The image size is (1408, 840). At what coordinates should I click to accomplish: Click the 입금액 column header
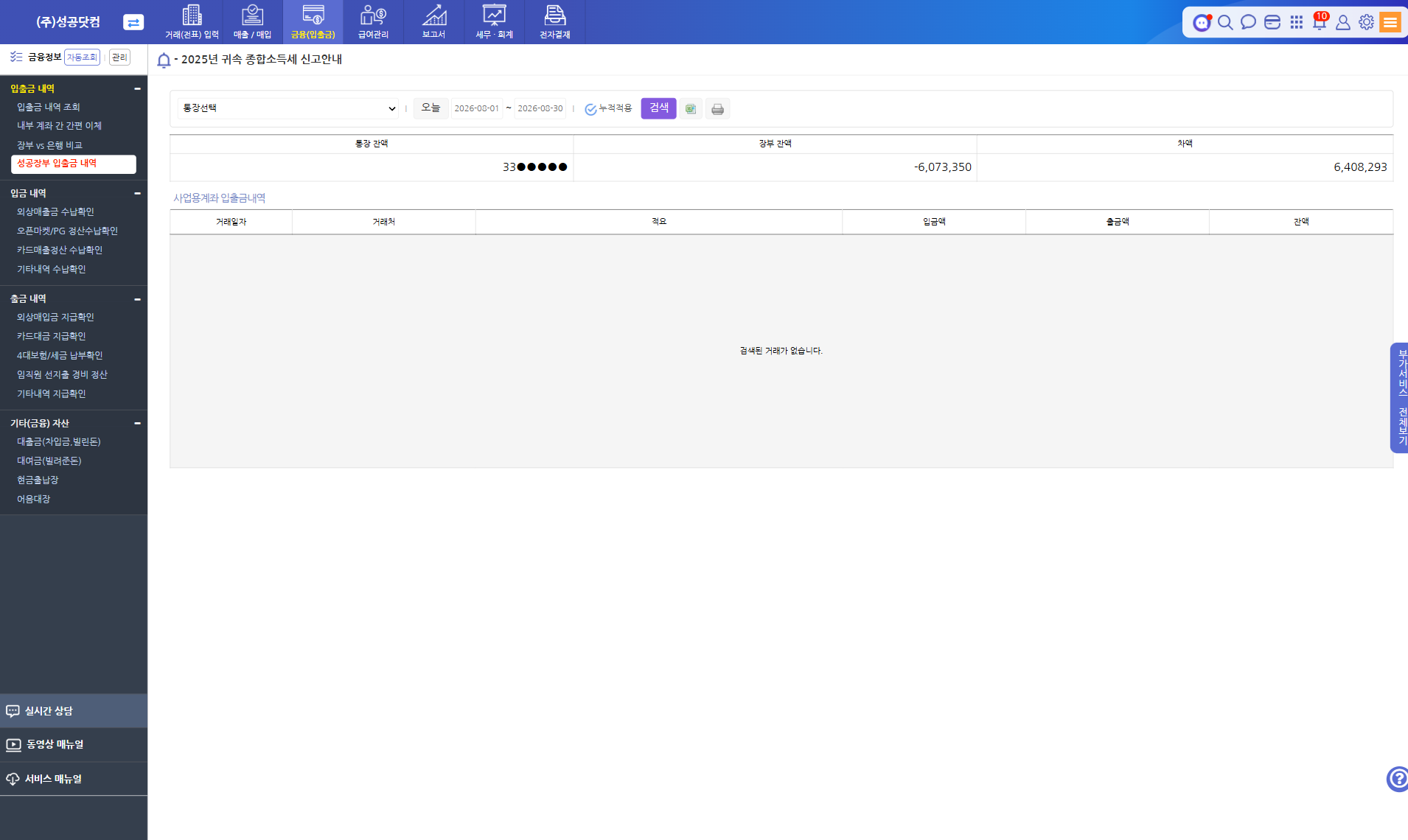[934, 222]
